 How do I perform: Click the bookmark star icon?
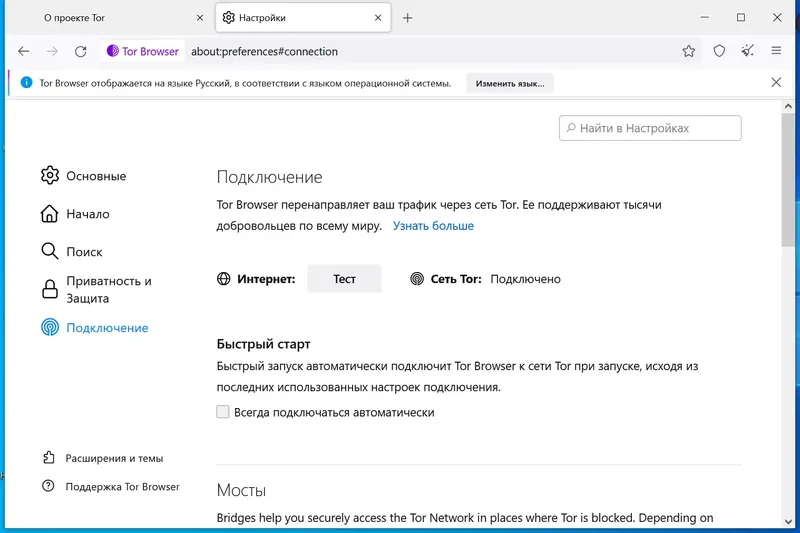click(x=689, y=51)
